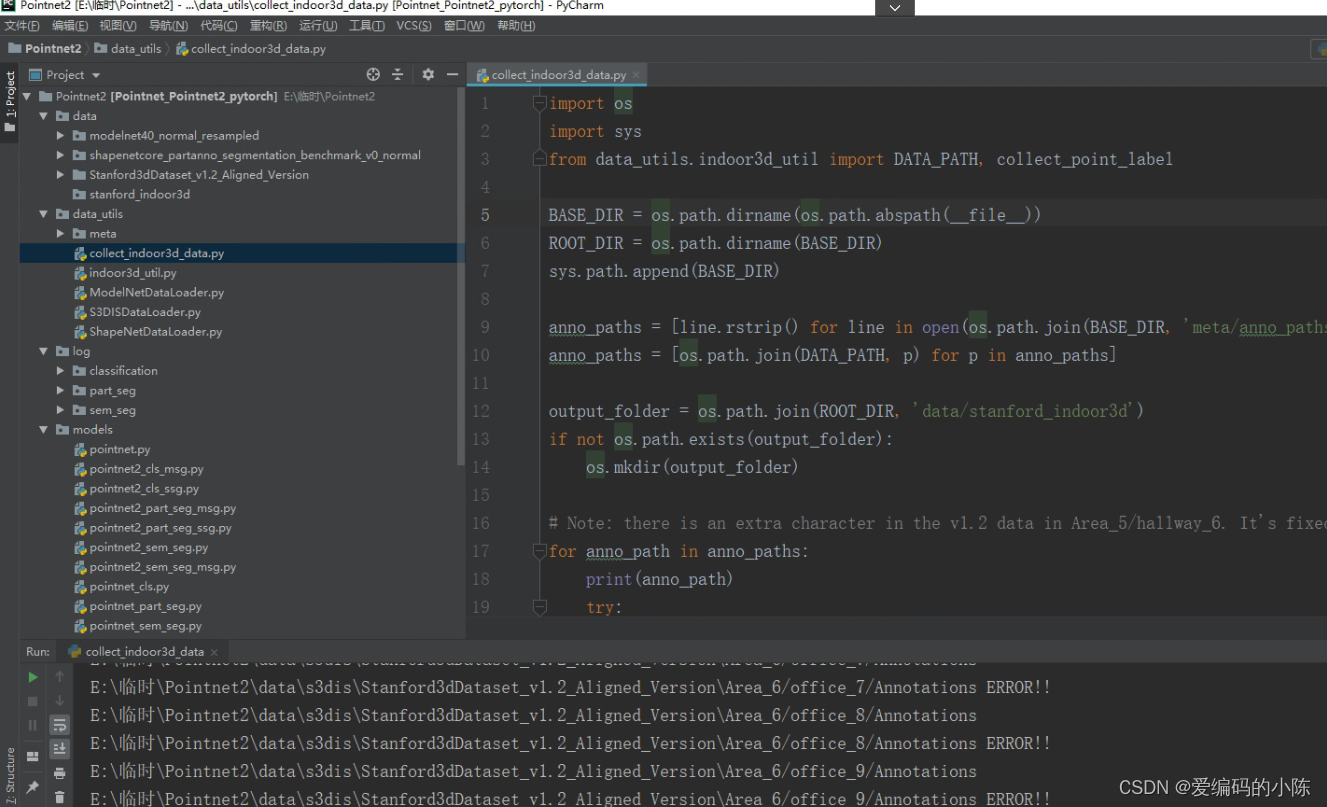The width and height of the screenshot is (1327, 807).
Task: Select pointnet_sem_seg.py in Project tree
Action: pyautogui.click(x=145, y=626)
